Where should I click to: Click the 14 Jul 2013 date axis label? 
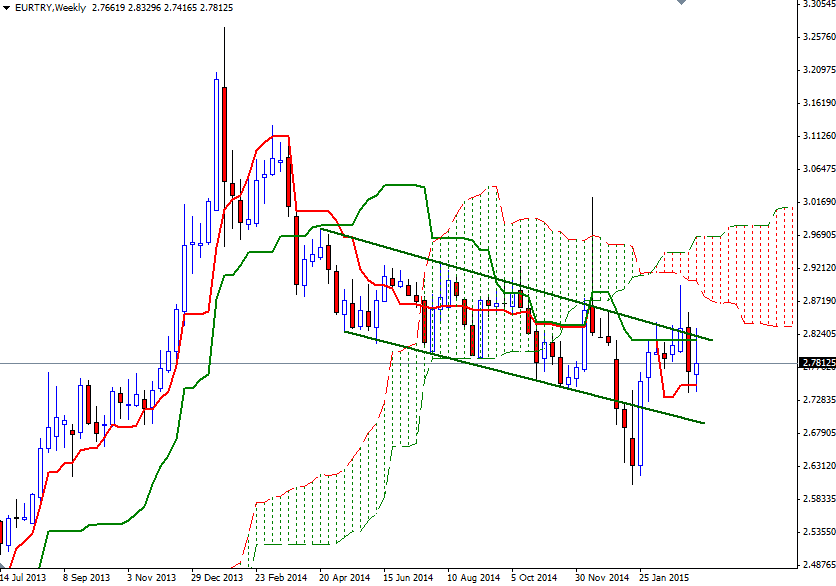pyautogui.click(x=26, y=578)
